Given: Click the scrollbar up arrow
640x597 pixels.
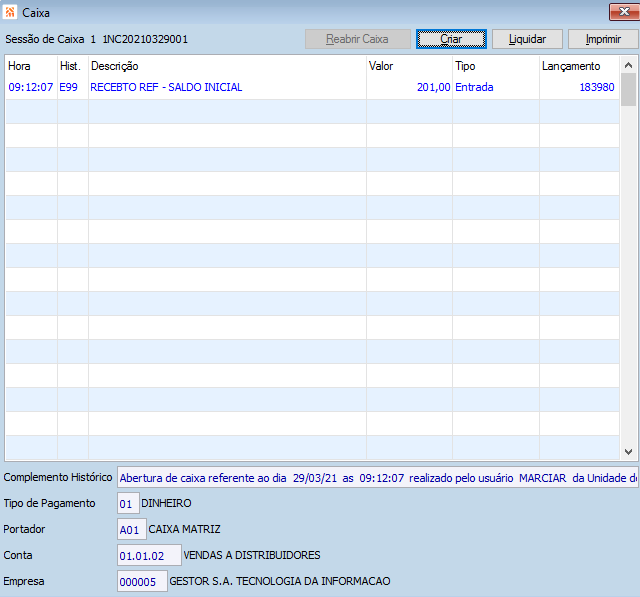Looking at the screenshot, I should [628, 65].
